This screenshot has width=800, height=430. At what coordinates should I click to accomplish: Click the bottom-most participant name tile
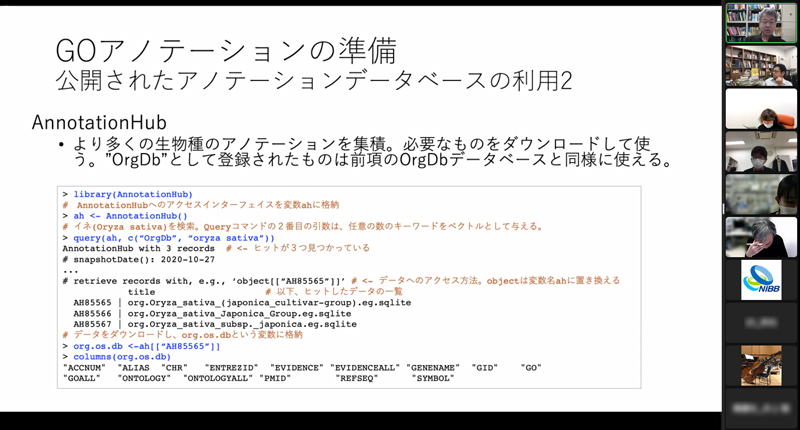point(761,408)
